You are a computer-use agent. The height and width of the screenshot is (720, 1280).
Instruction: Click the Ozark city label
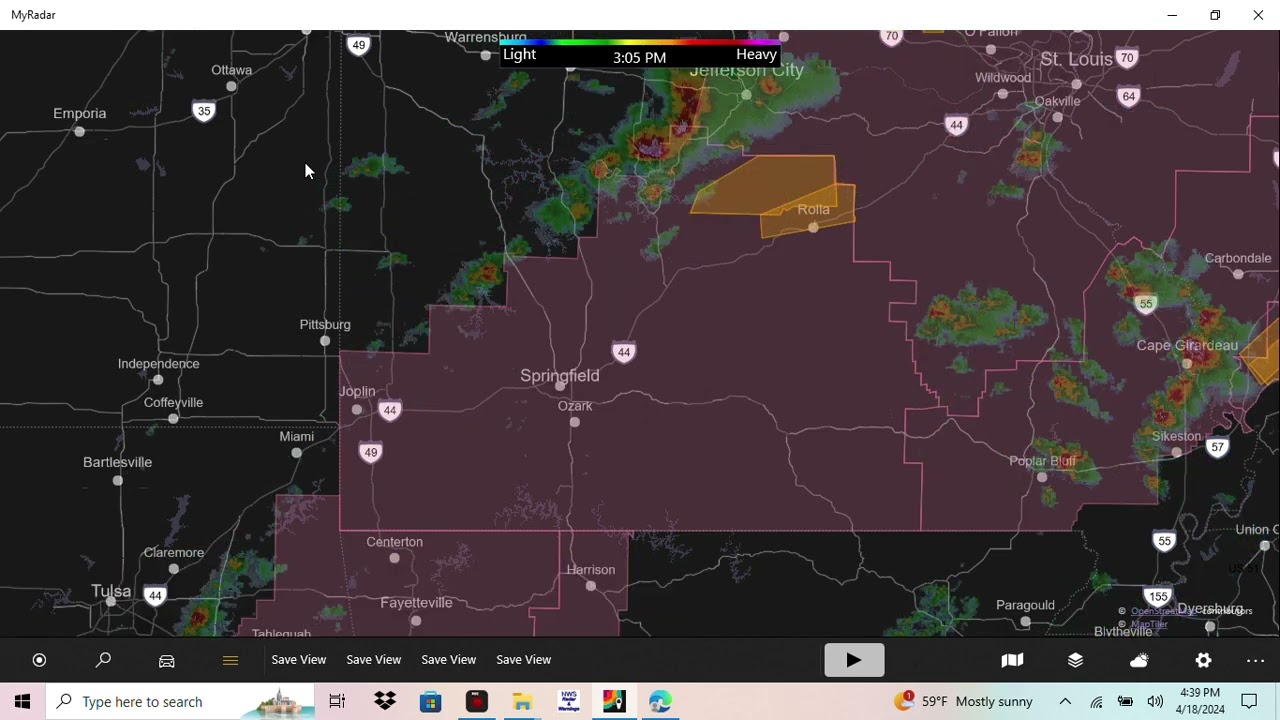[x=575, y=406]
